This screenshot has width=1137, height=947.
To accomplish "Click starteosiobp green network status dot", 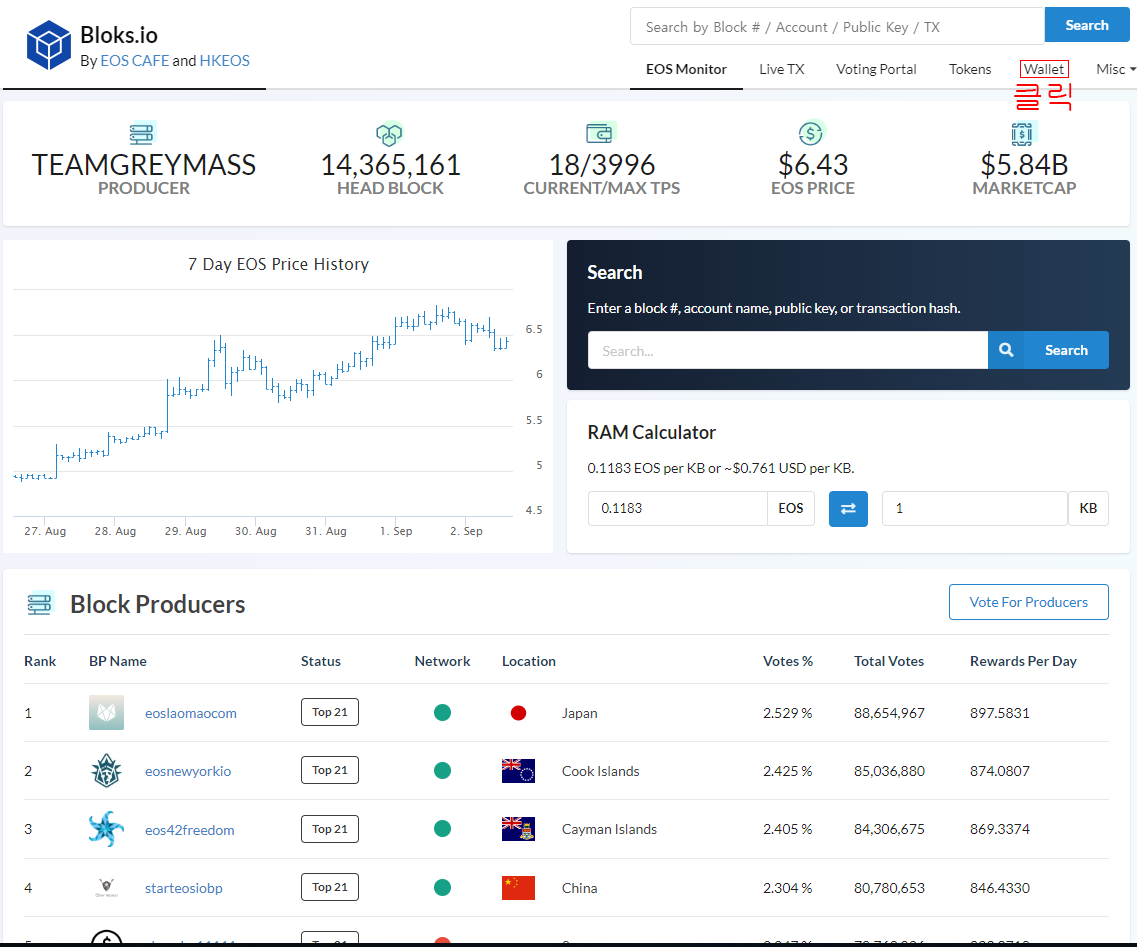I will (442, 888).
